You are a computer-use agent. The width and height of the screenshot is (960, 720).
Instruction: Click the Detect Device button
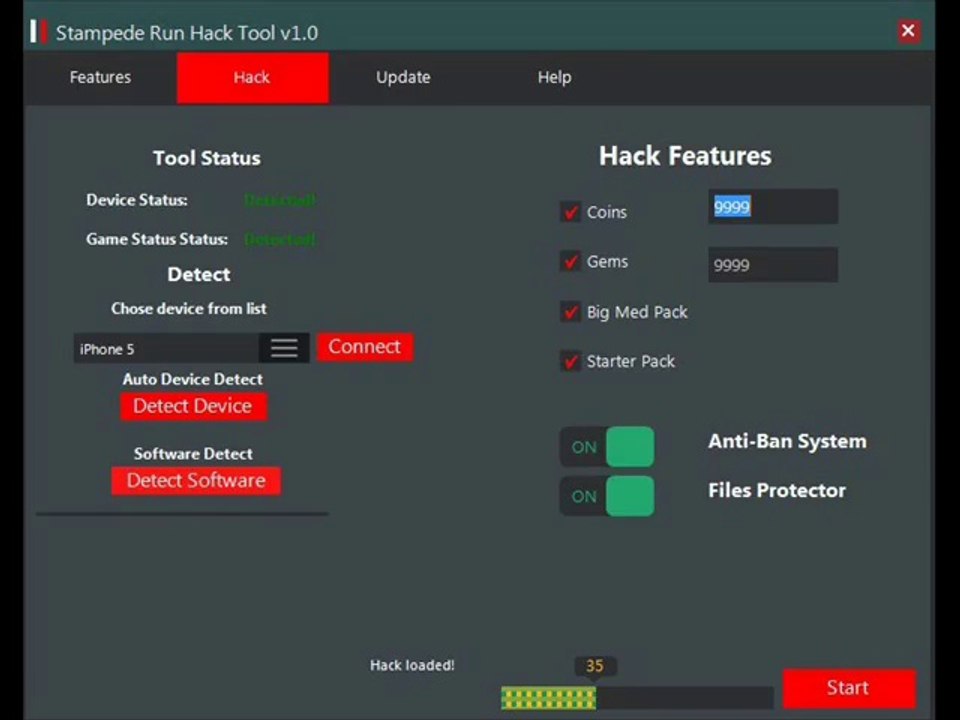click(193, 406)
